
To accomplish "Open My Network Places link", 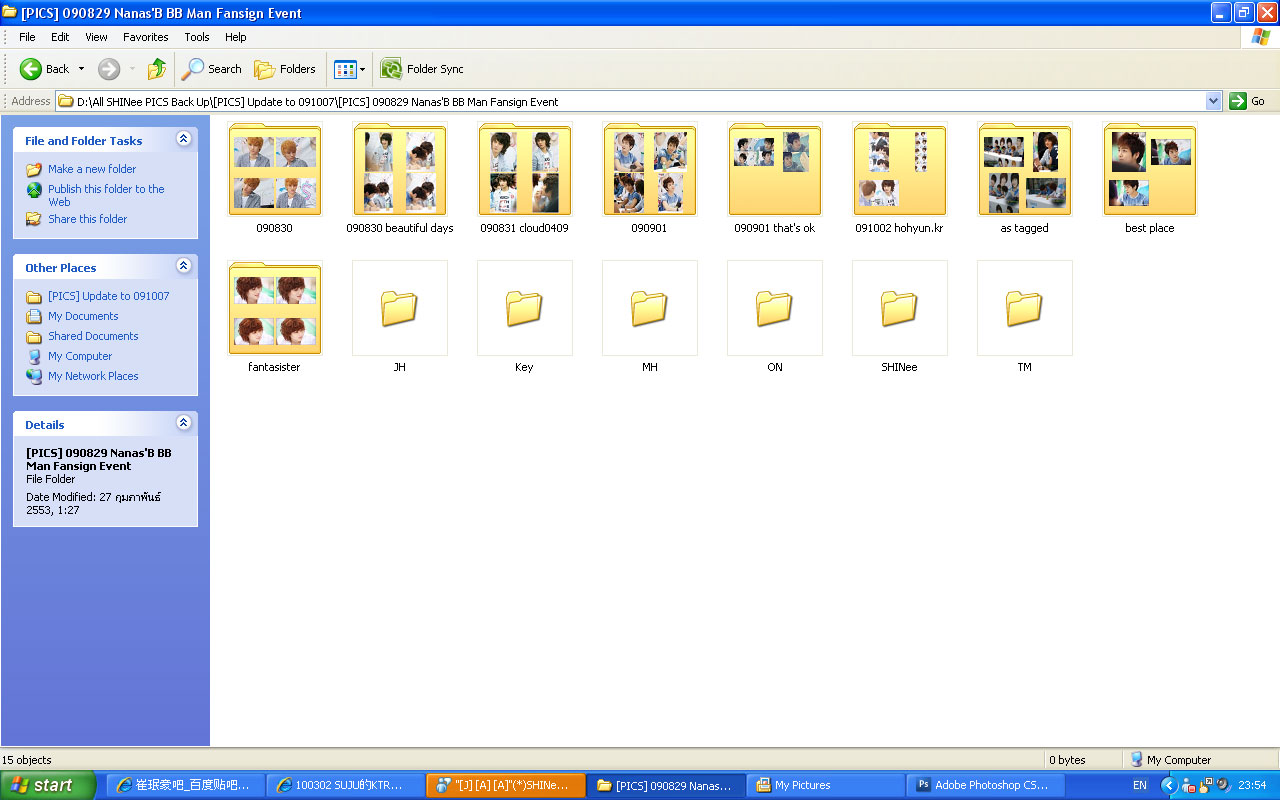I will pyautogui.click(x=93, y=376).
